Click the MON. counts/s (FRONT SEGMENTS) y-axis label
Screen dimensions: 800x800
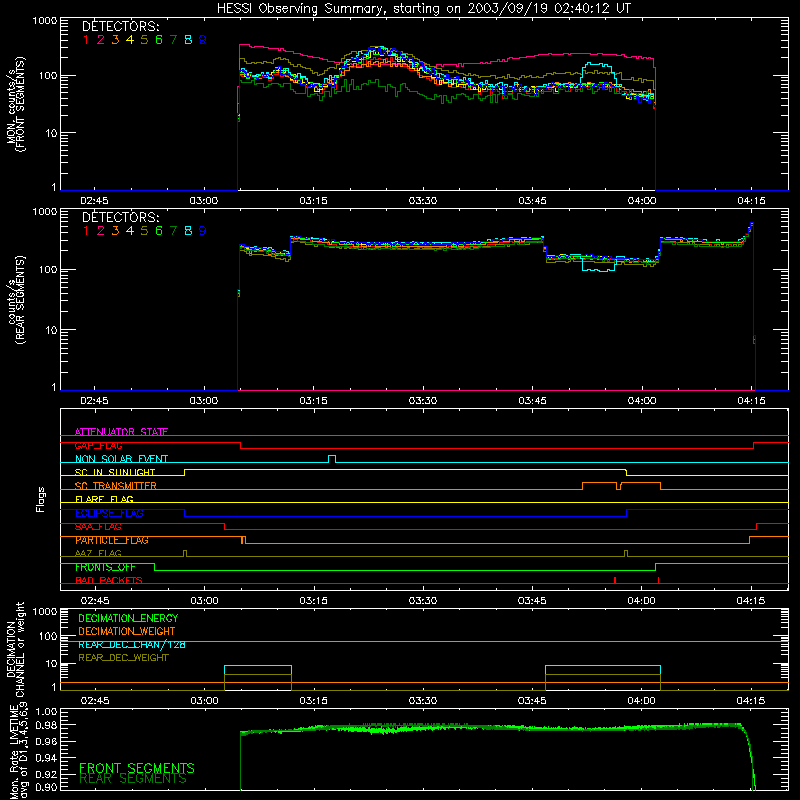pos(15,104)
